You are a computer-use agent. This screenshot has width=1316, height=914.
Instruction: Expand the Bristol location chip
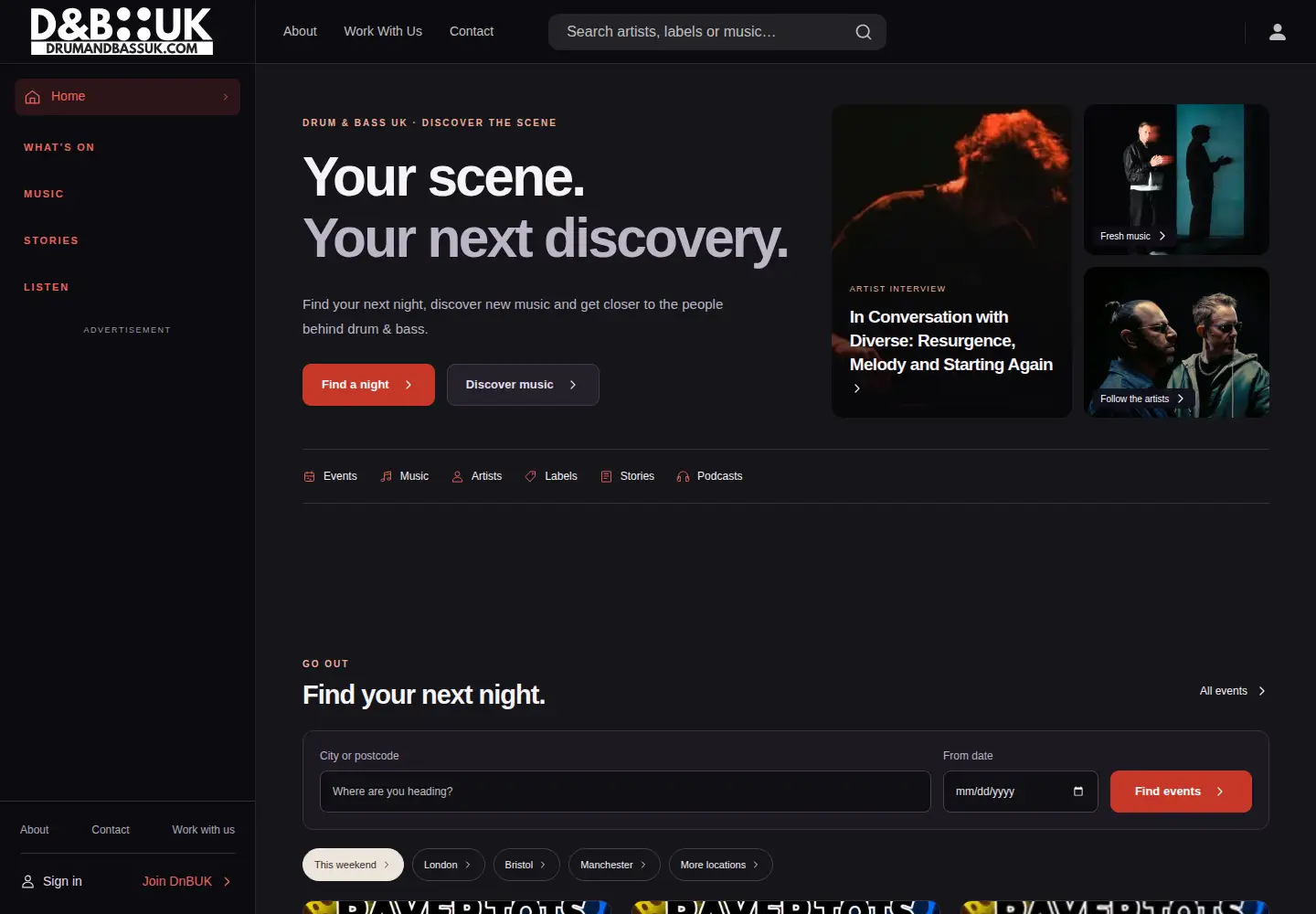pyautogui.click(x=526, y=865)
